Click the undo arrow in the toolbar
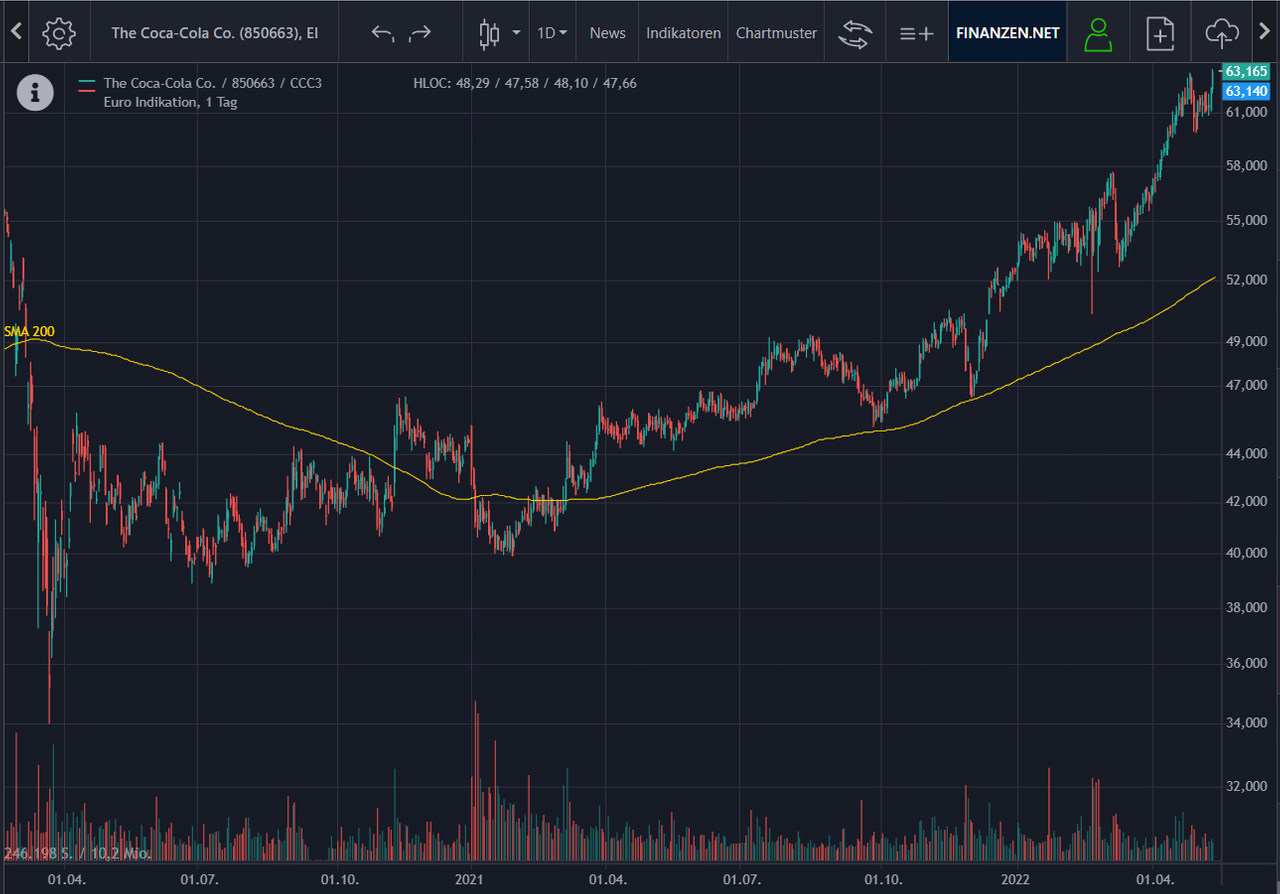The width and height of the screenshot is (1280, 894). pyautogui.click(x=383, y=33)
